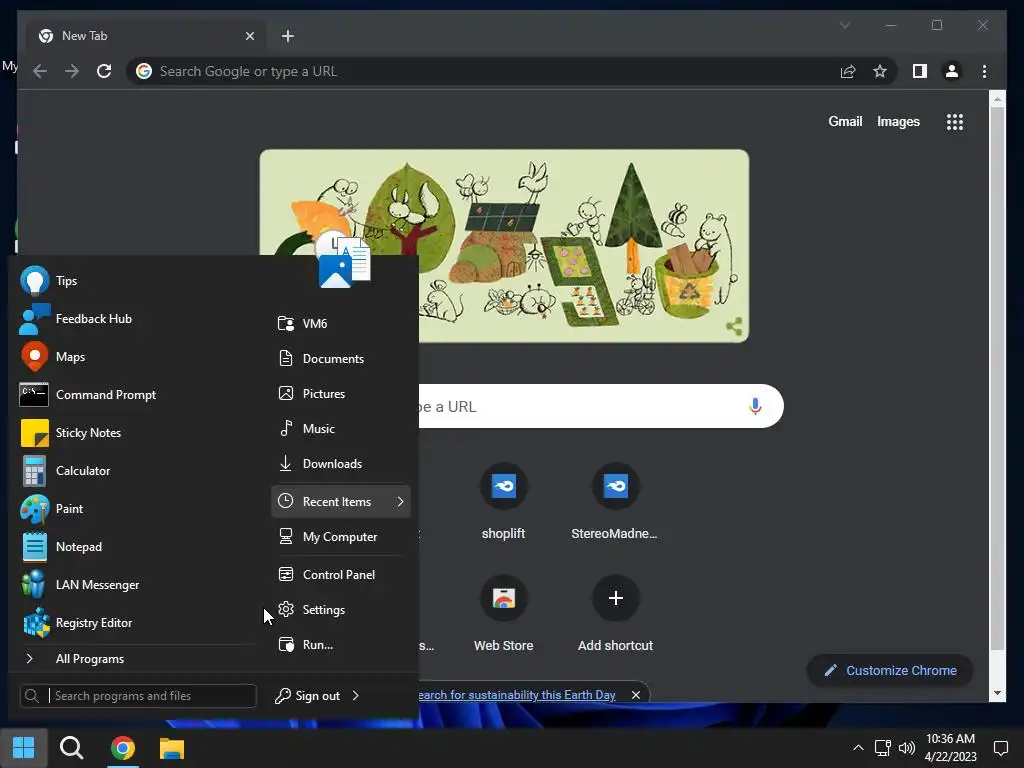The image size is (1024, 768).
Task: Close the New Tab tab
Action: coord(249,36)
